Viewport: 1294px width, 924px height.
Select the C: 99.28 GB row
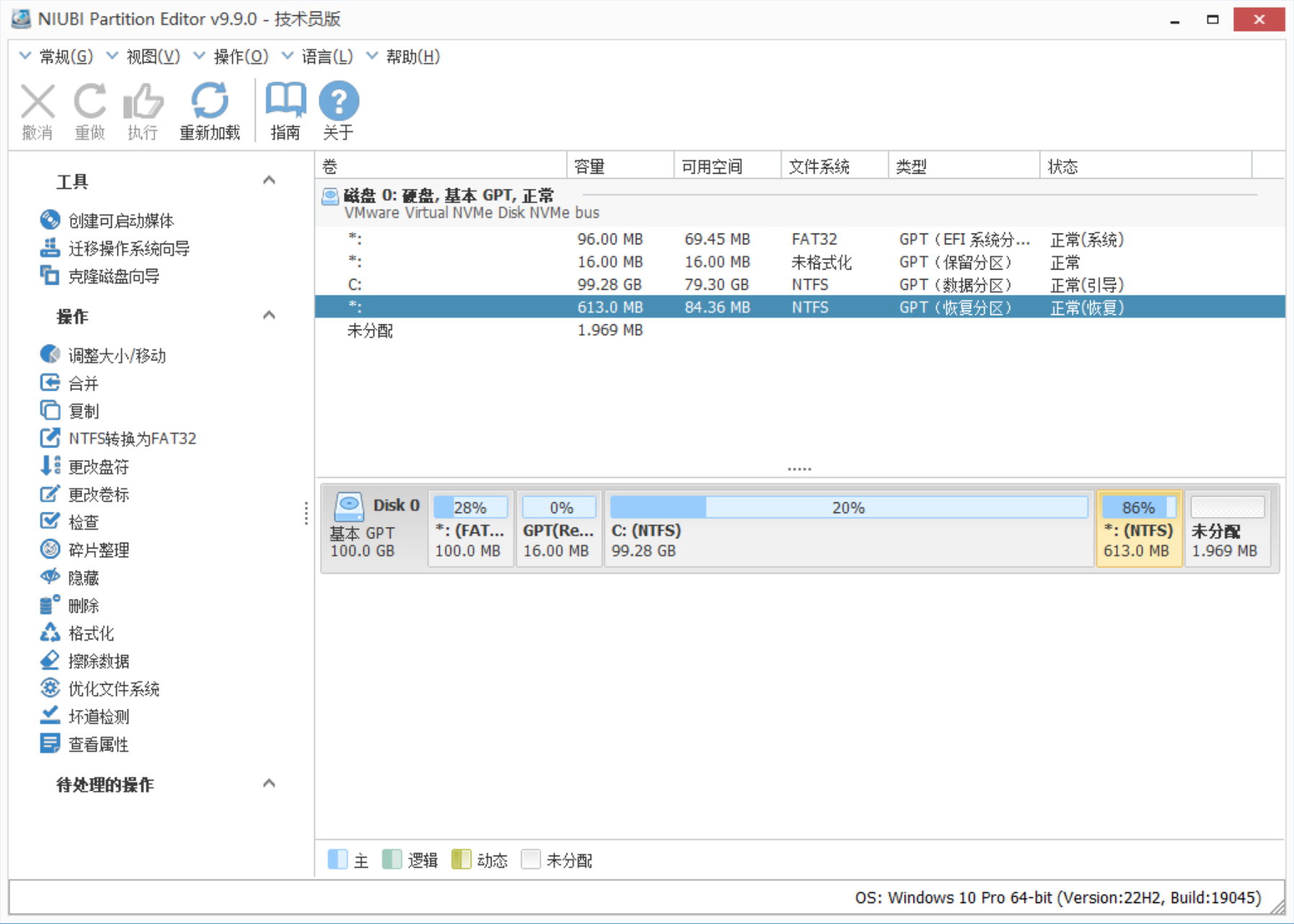[800, 285]
